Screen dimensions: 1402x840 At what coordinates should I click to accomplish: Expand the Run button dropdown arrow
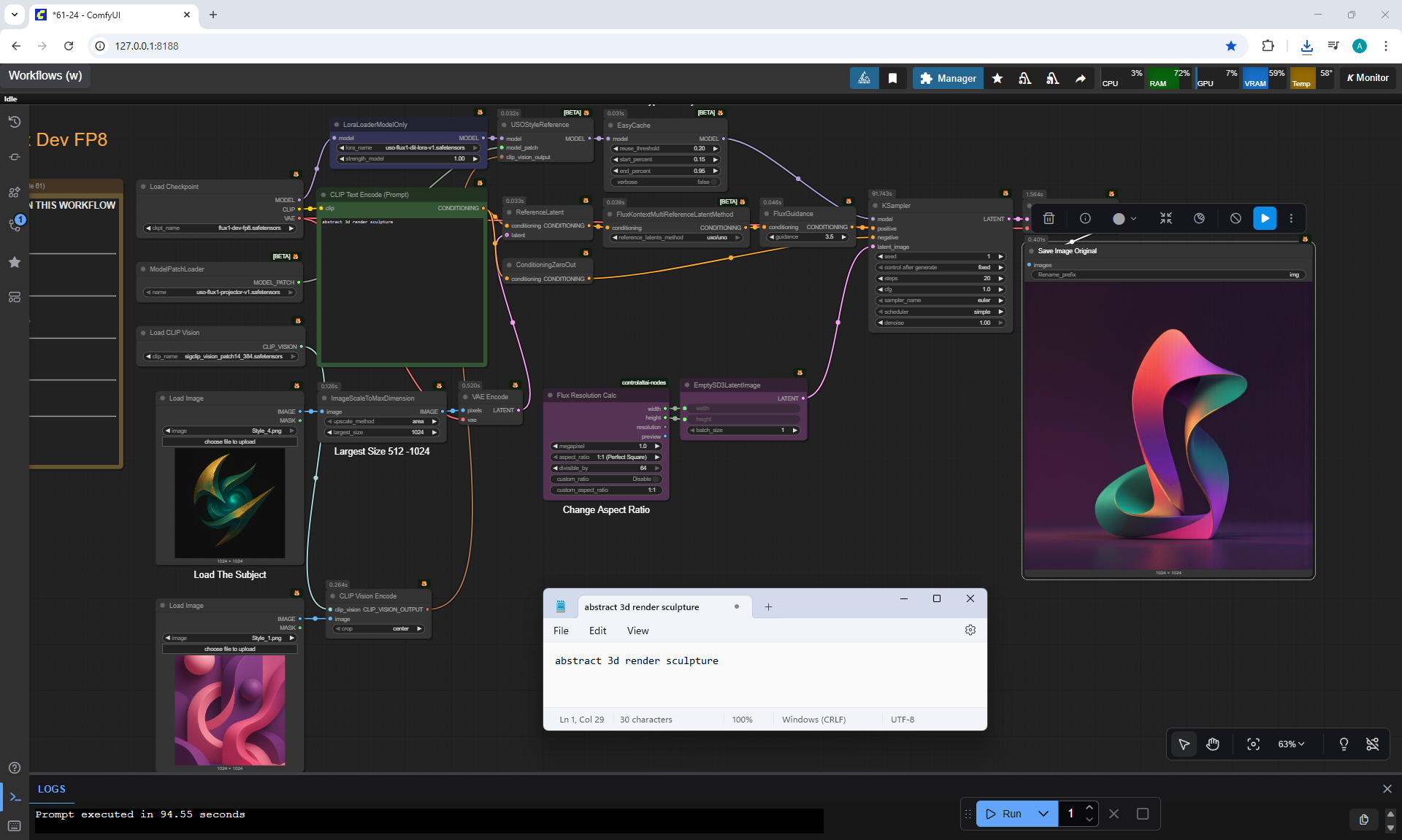tap(1043, 814)
